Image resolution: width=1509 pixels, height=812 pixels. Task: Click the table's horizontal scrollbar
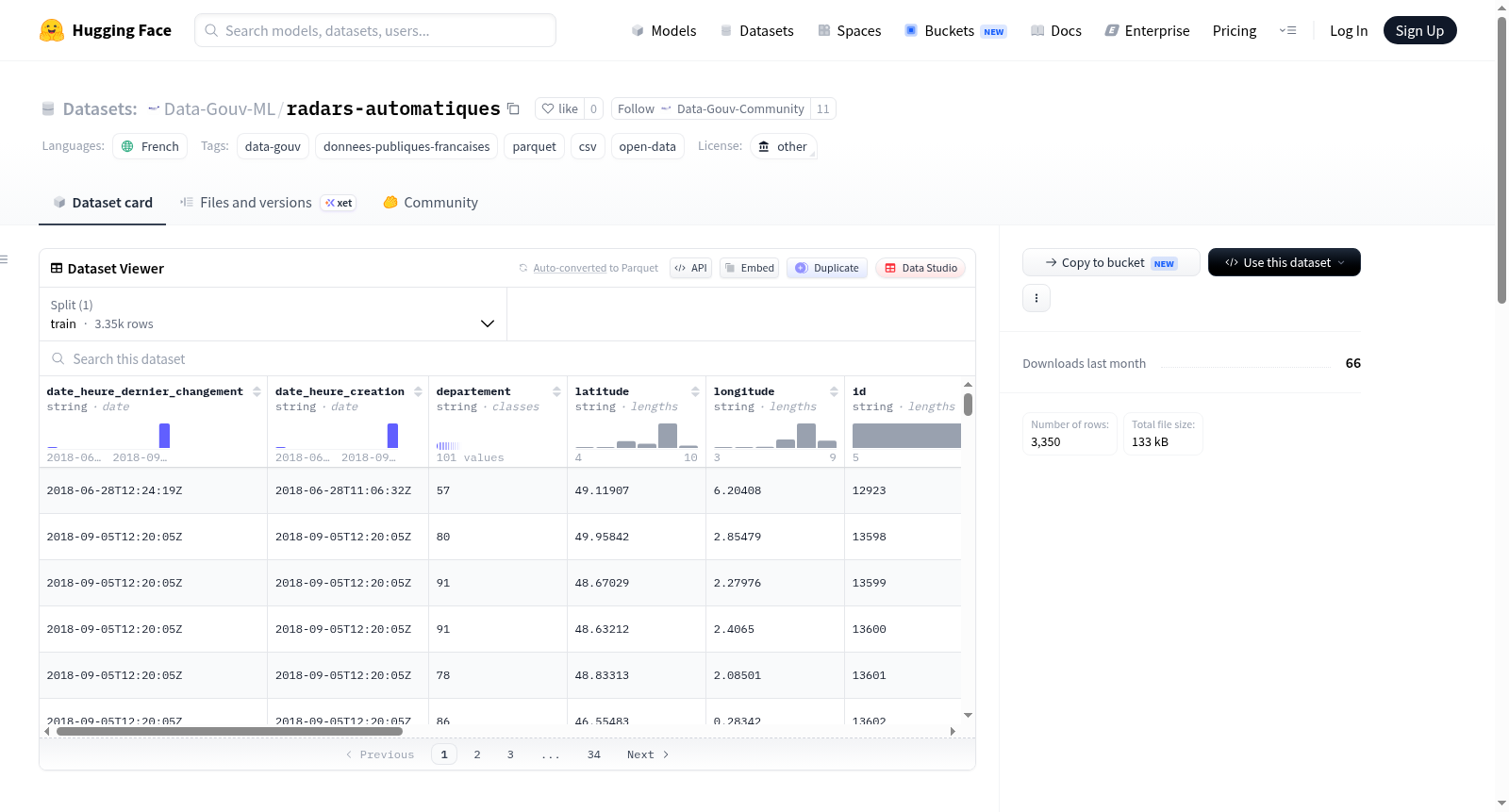coord(229,731)
